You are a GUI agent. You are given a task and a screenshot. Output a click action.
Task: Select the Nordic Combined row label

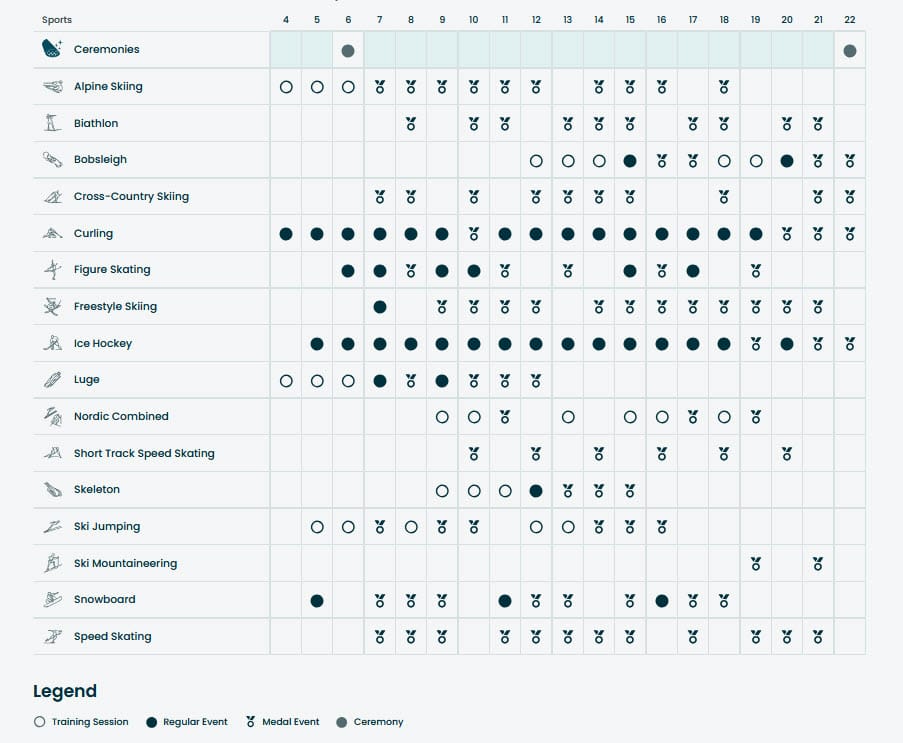click(x=121, y=417)
